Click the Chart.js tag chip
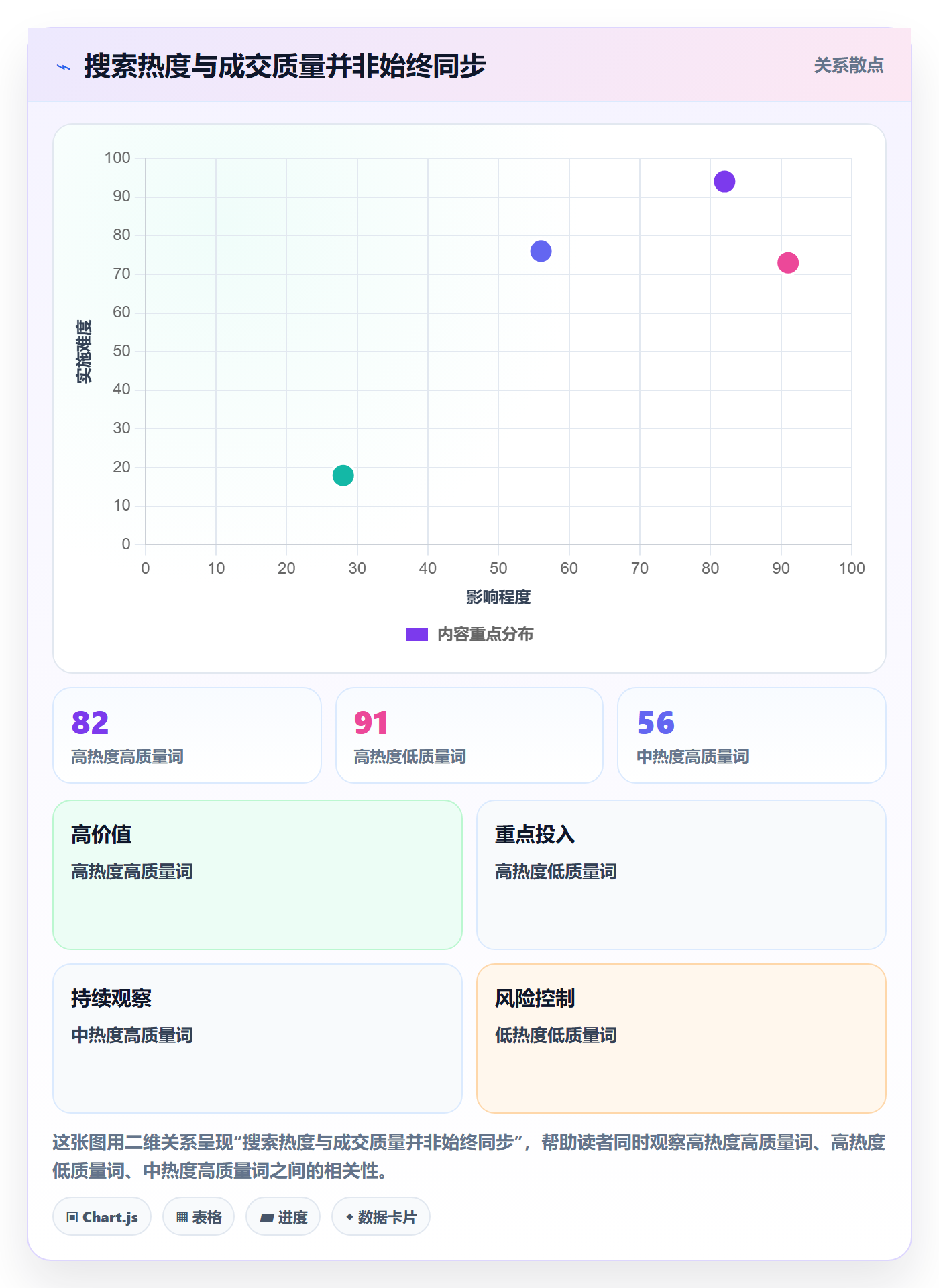 (x=102, y=1217)
